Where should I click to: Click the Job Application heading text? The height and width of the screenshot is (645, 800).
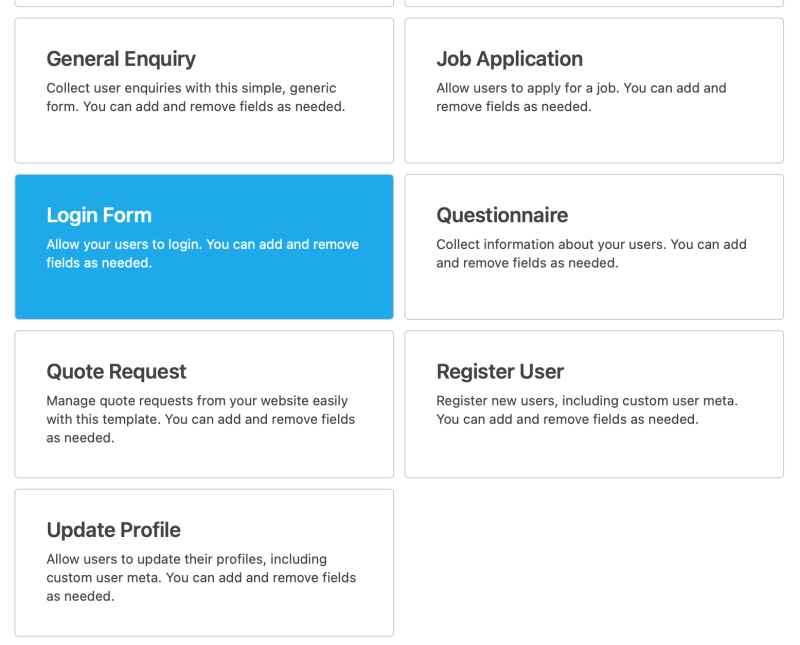(x=509, y=59)
